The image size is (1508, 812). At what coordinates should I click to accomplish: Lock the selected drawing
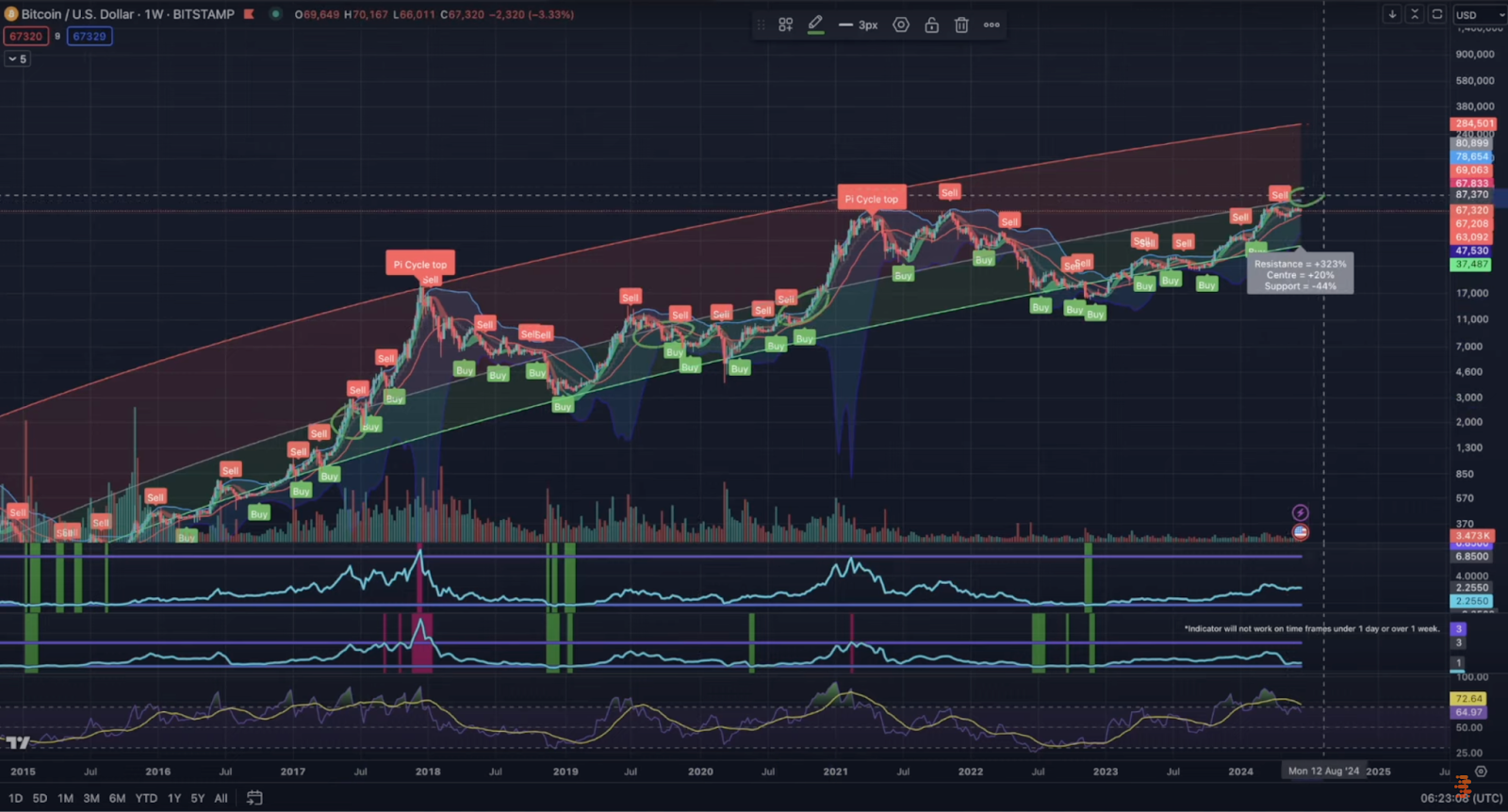coord(931,25)
